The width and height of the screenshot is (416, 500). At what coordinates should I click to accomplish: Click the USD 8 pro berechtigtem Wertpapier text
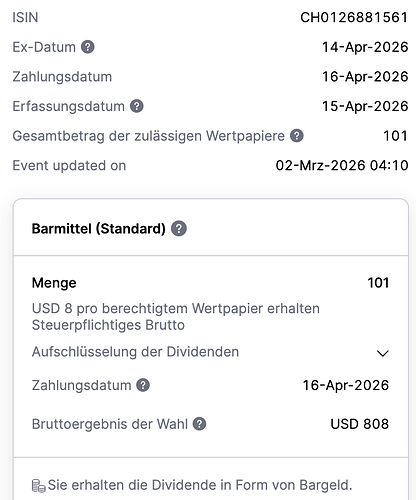[176, 309]
